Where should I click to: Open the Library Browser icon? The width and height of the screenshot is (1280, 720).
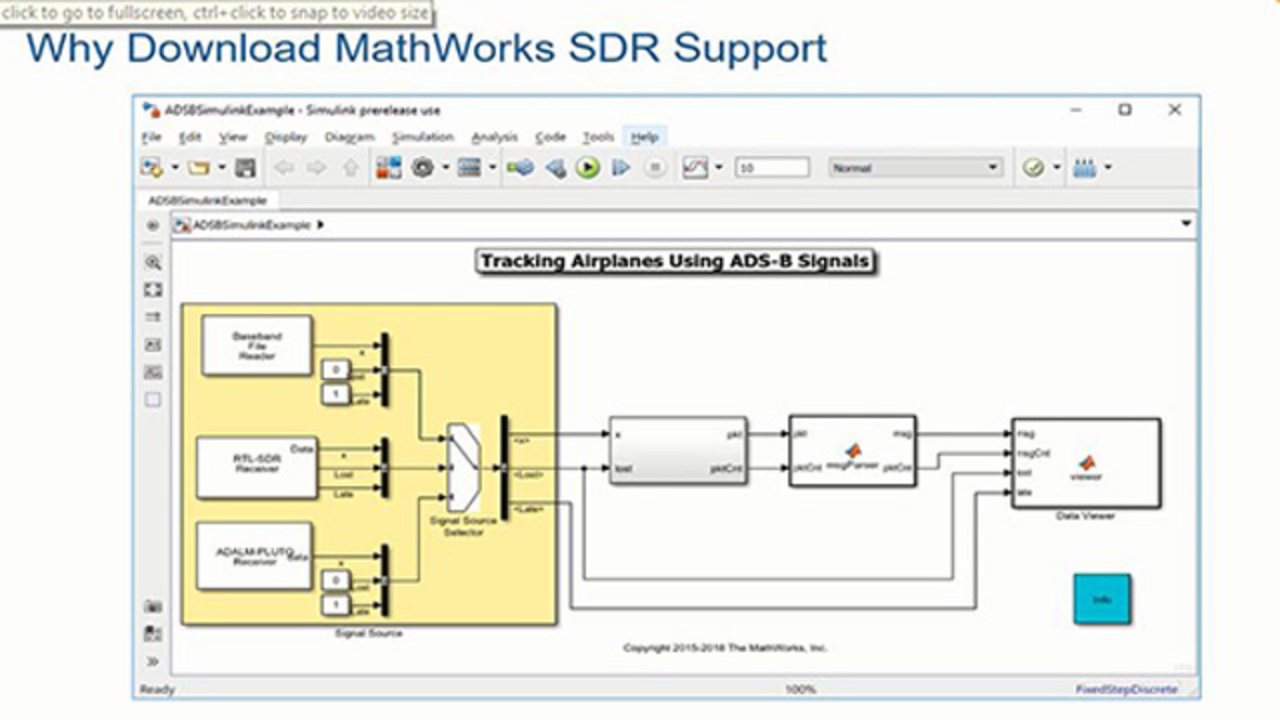tap(388, 168)
